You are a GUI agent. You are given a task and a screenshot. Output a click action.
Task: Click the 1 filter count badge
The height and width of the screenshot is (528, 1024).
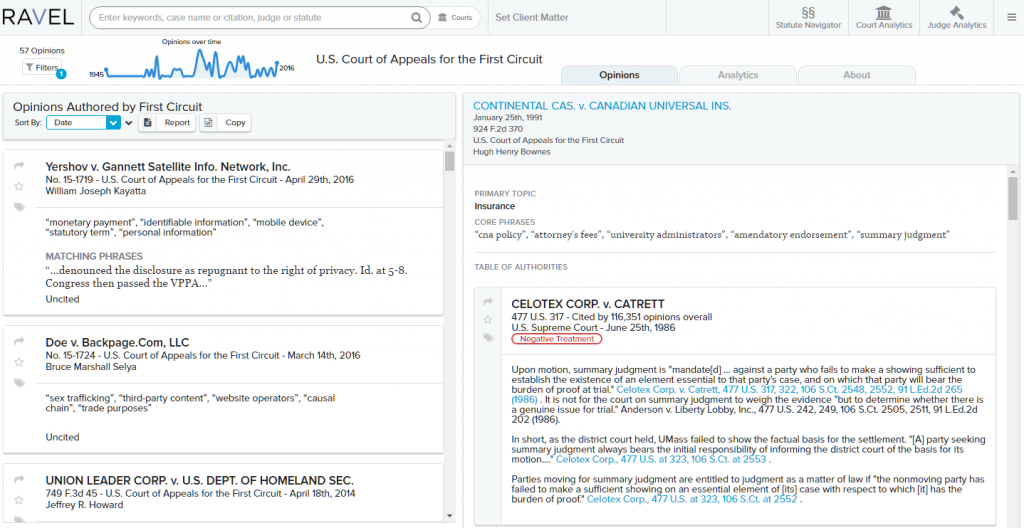tap(61, 74)
